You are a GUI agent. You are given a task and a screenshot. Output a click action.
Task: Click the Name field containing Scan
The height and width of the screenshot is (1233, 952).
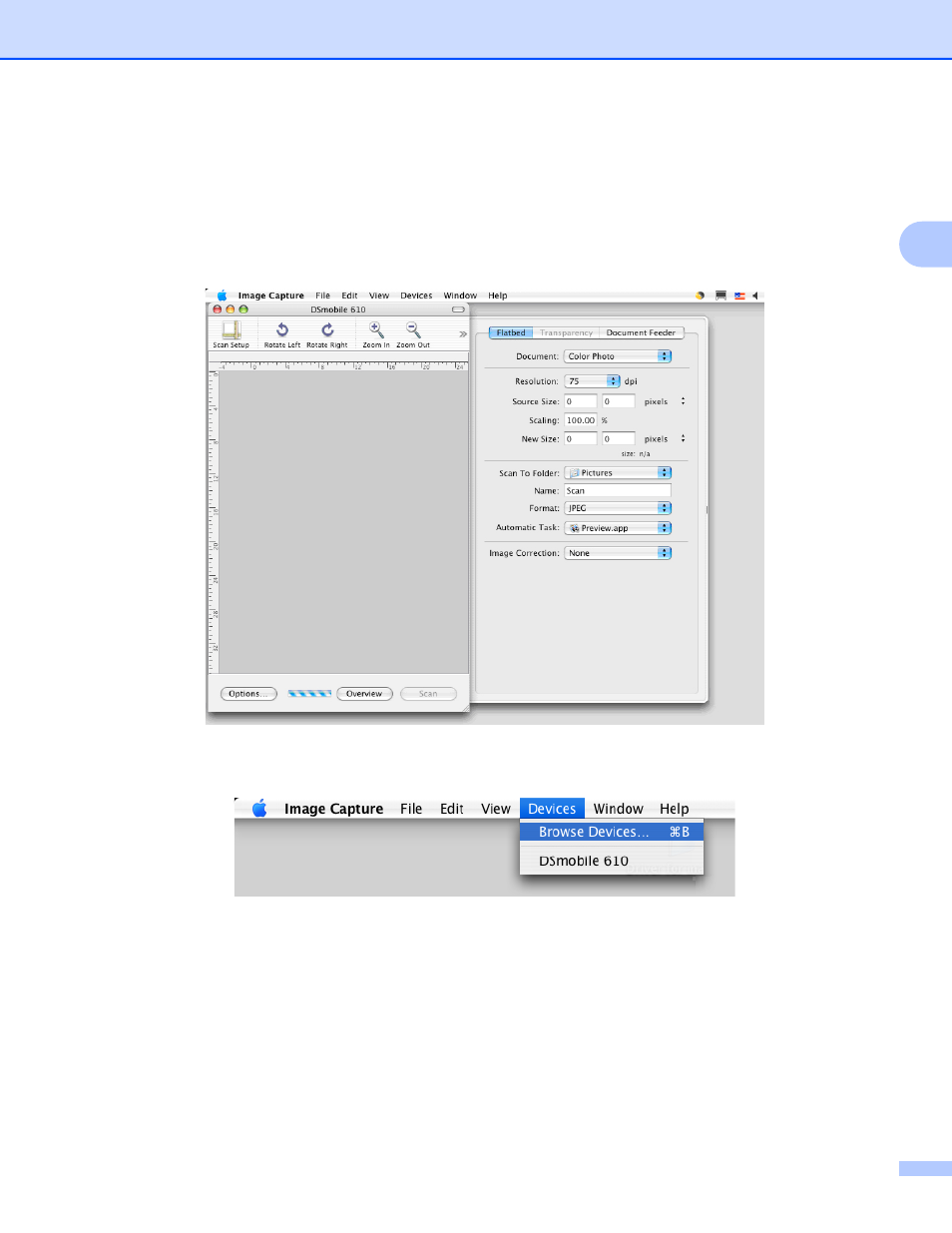pyautogui.click(x=618, y=490)
